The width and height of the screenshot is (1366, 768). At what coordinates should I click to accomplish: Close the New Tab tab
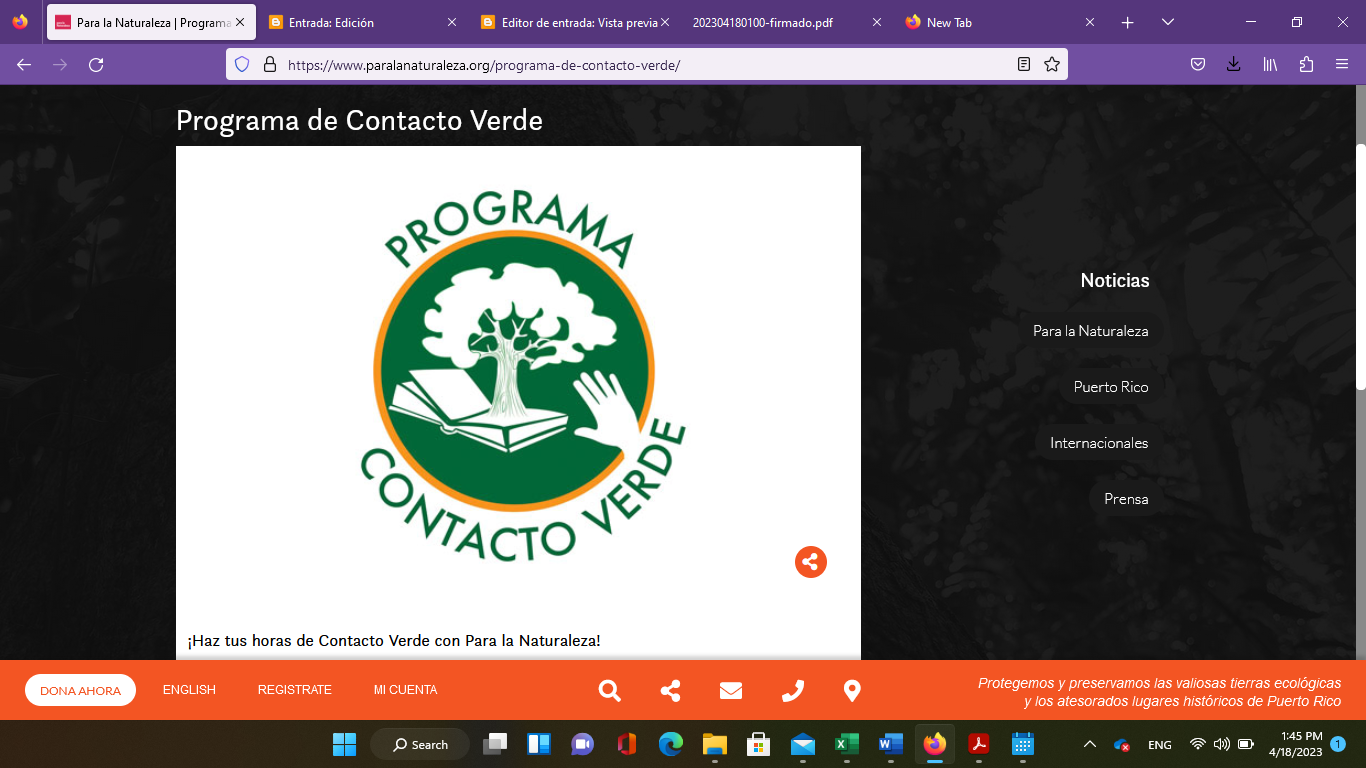coord(1090,22)
